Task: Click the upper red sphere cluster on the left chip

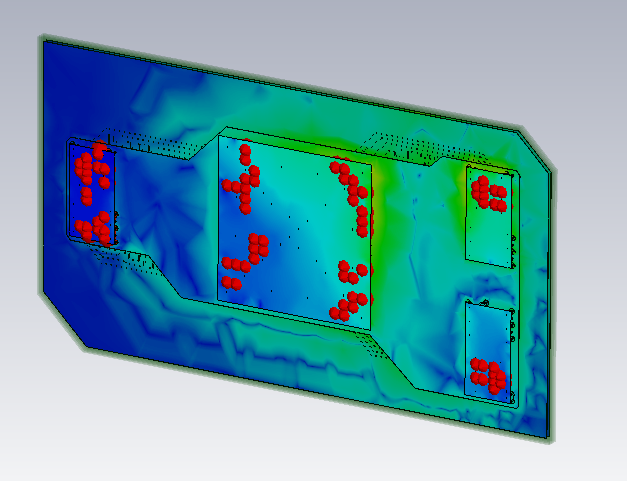Action: pos(91,167)
